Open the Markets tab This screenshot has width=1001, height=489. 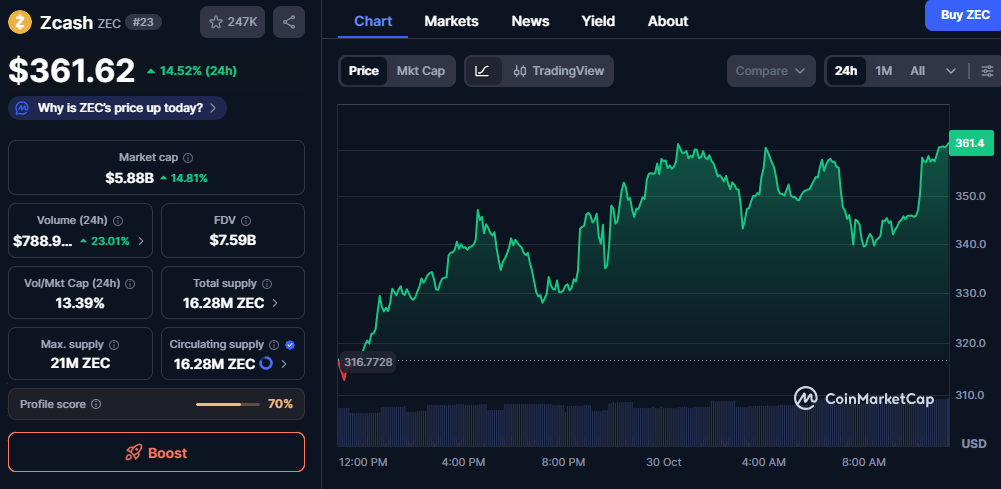pyautogui.click(x=451, y=21)
